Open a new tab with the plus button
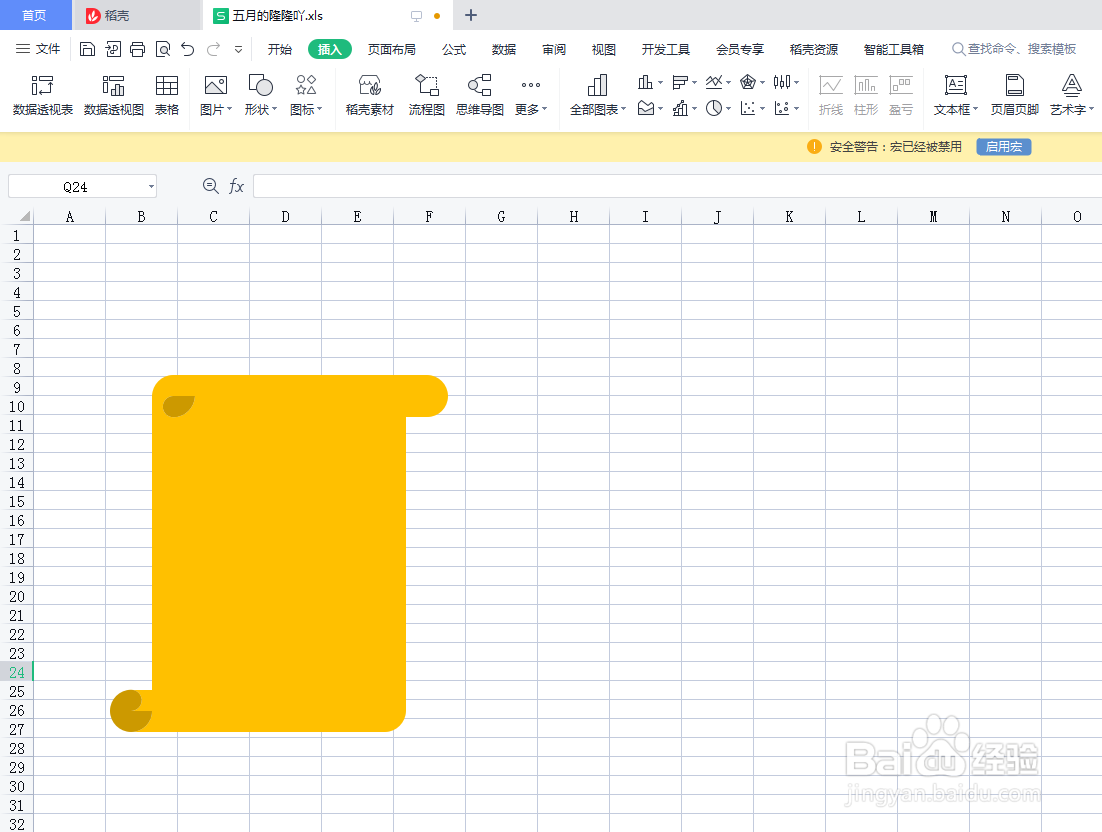1102x832 pixels. [x=470, y=15]
